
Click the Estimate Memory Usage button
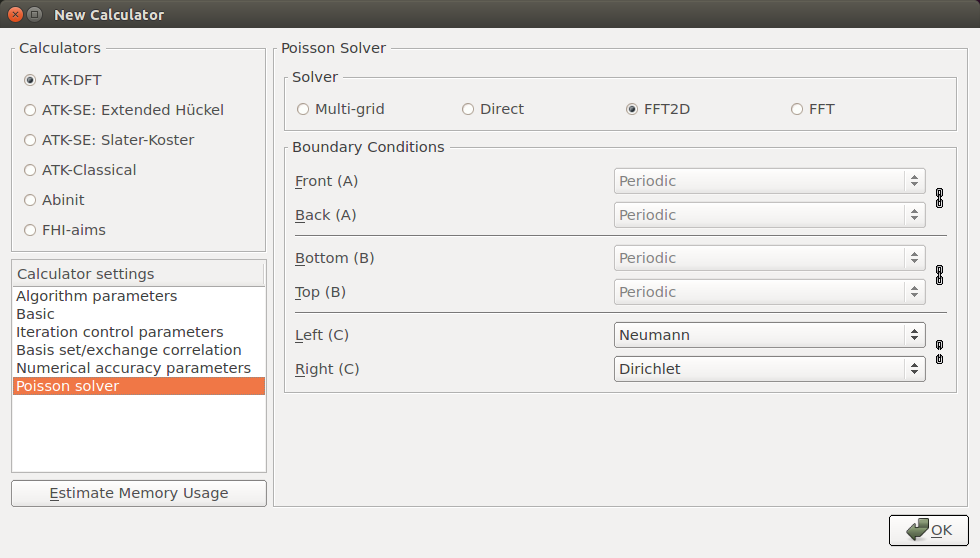(139, 493)
